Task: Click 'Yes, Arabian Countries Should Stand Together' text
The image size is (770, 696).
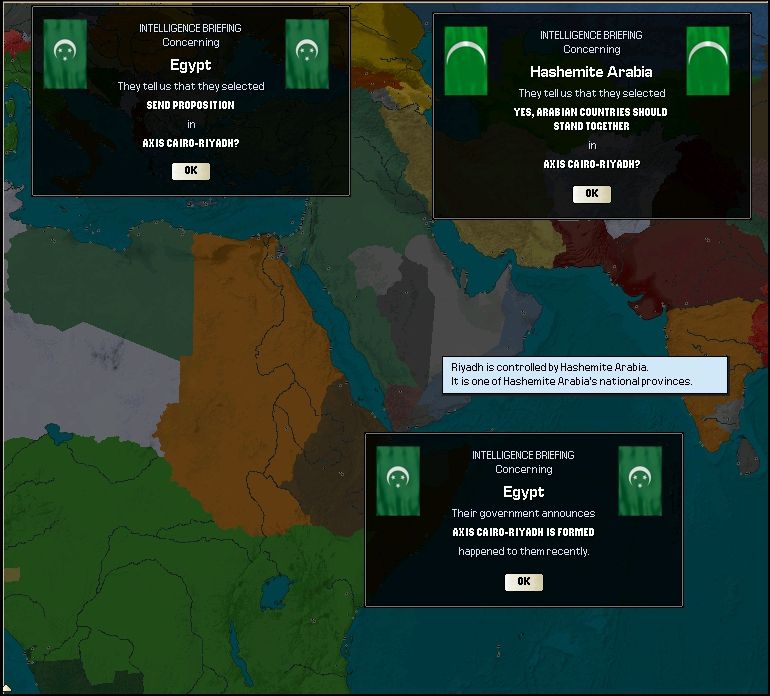Action: pyautogui.click(x=591, y=119)
